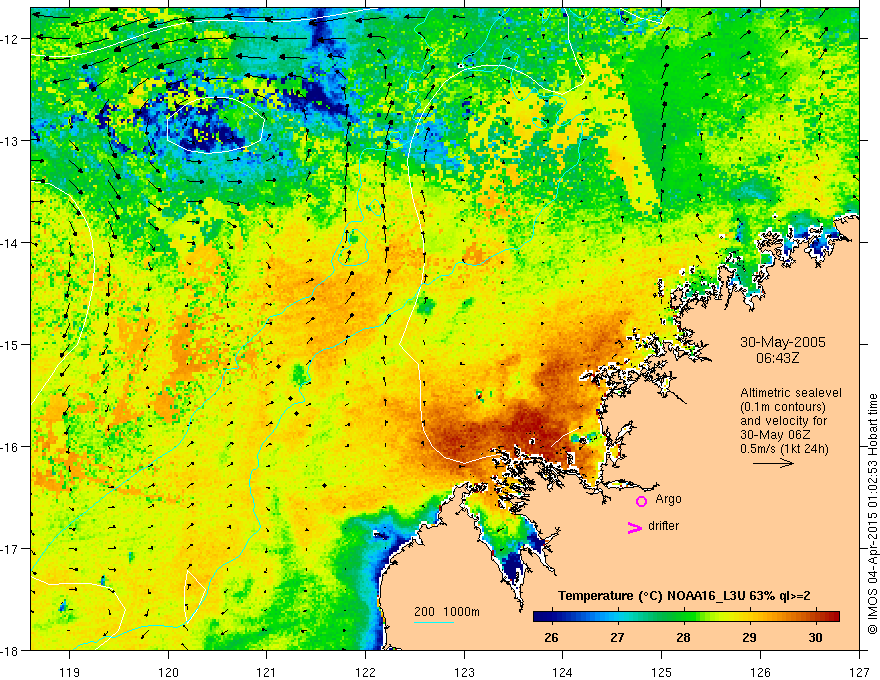Click the color bar tick label 27
The height and width of the screenshot is (680, 880).
(x=617, y=637)
